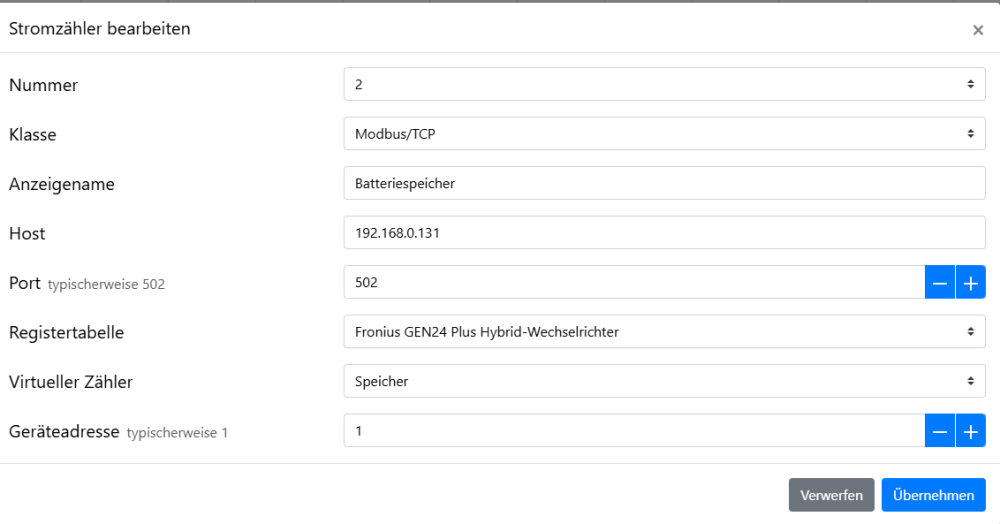The width and height of the screenshot is (1000, 524).
Task: Click the Host label text
Action: [x=28, y=233]
